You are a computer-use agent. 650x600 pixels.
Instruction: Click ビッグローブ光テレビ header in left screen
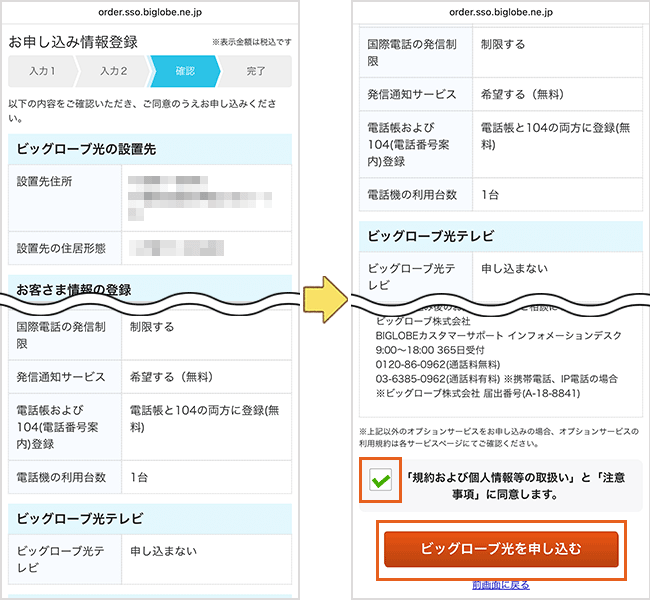tap(150, 518)
